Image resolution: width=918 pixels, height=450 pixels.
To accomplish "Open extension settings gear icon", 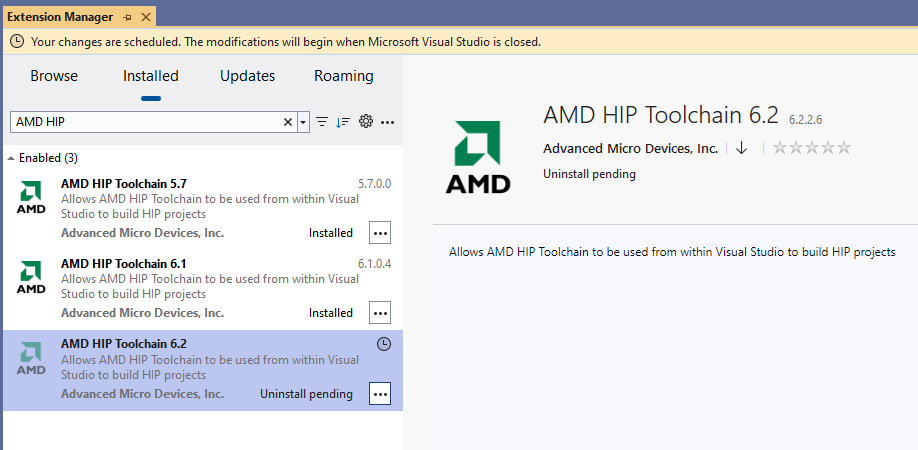I will (366, 122).
